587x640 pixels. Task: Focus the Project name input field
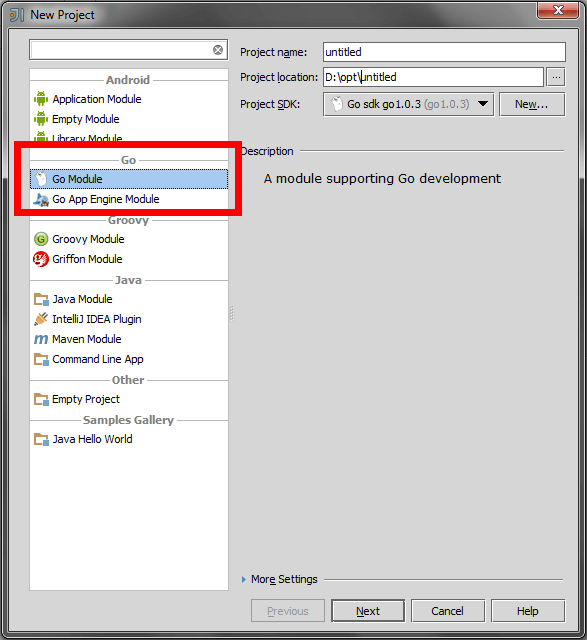pos(444,52)
